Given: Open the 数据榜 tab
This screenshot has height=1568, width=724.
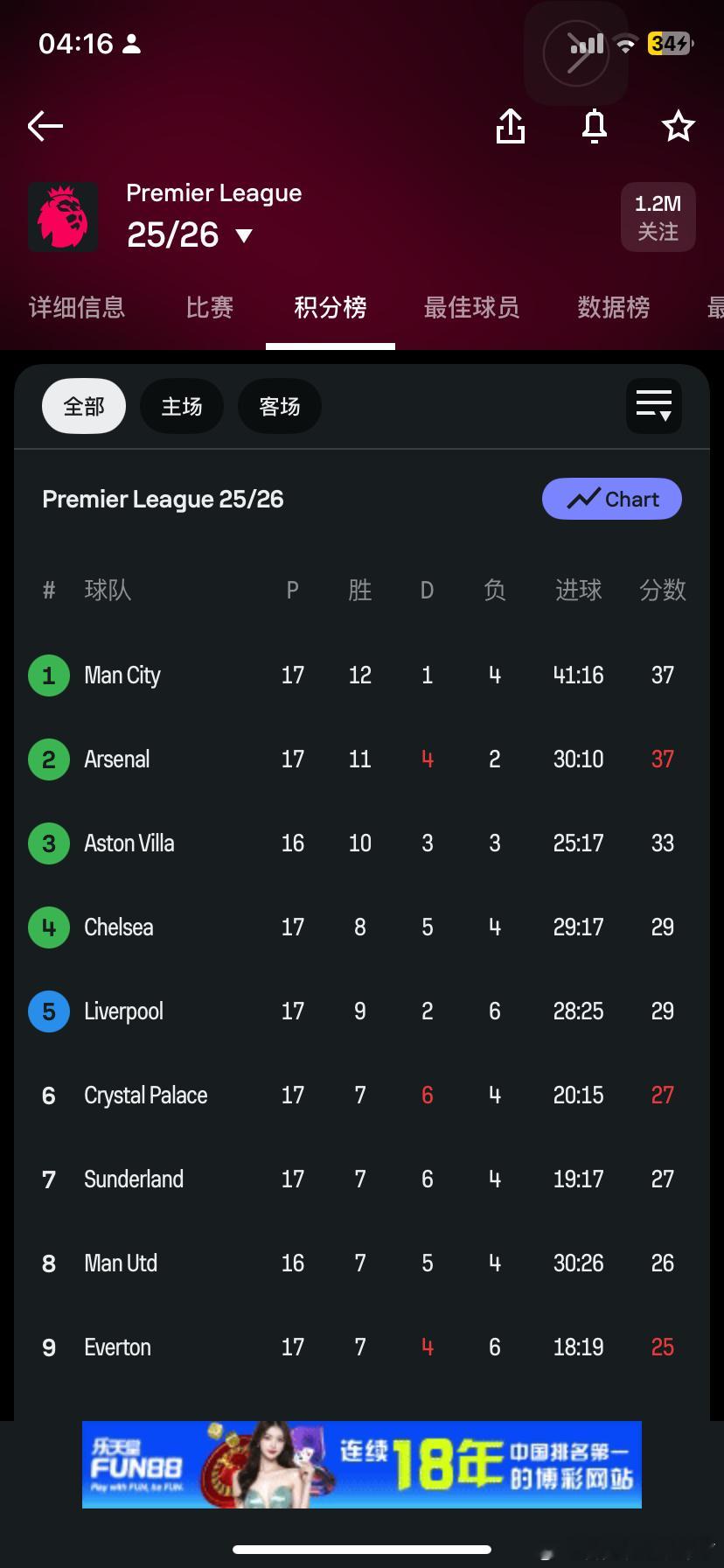Looking at the screenshot, I should [613, 307].
